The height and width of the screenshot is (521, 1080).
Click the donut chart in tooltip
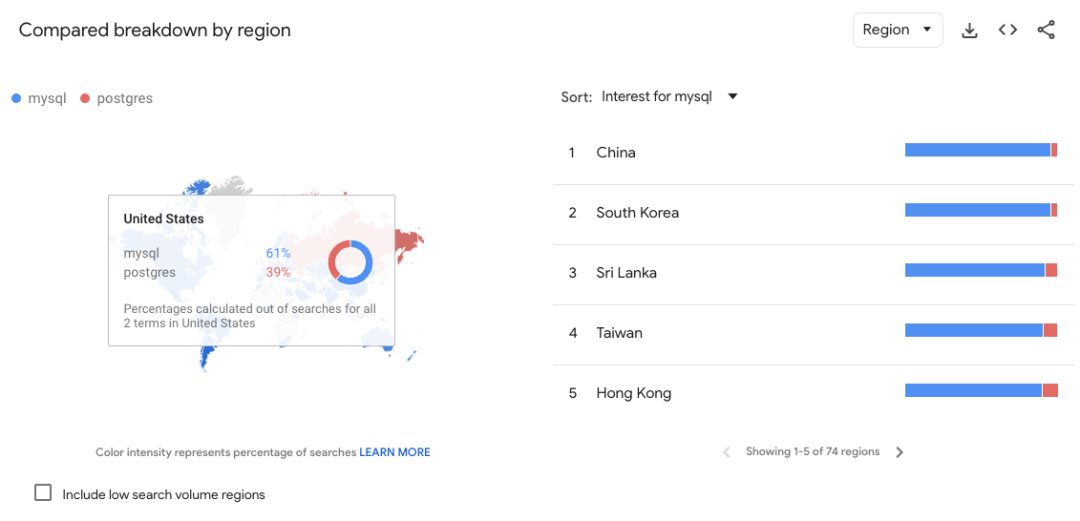coord(350,262)
